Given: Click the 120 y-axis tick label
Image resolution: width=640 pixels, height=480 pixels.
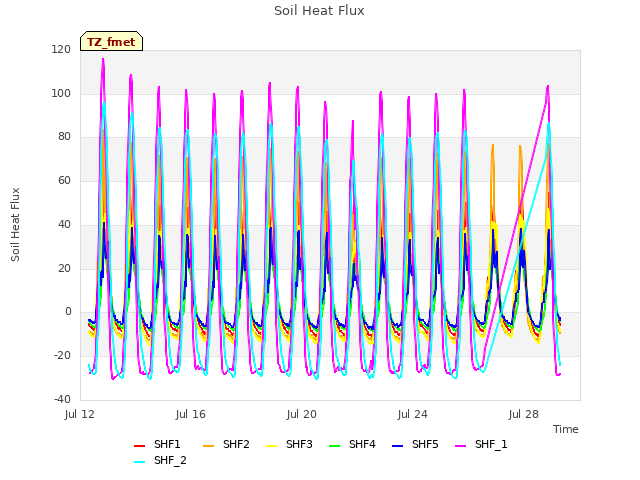Looking at the screenshot, I should (61, 49).
